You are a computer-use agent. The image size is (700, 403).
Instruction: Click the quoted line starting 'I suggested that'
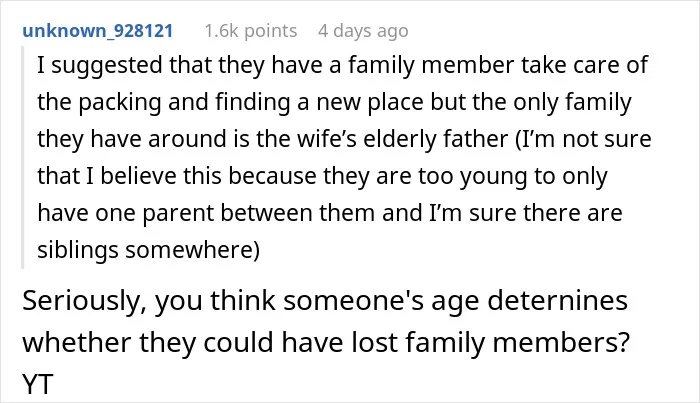point(342,65)
